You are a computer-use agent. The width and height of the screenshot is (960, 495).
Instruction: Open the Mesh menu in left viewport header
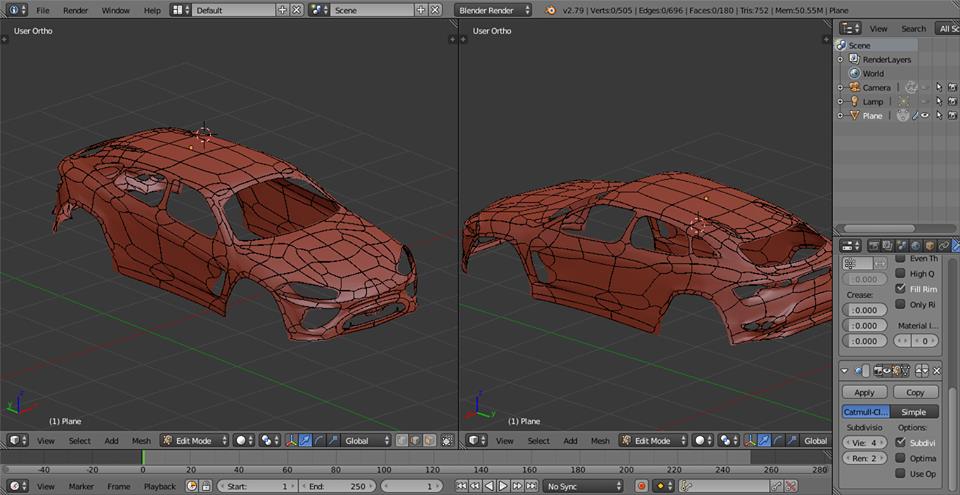coord(141,440)
